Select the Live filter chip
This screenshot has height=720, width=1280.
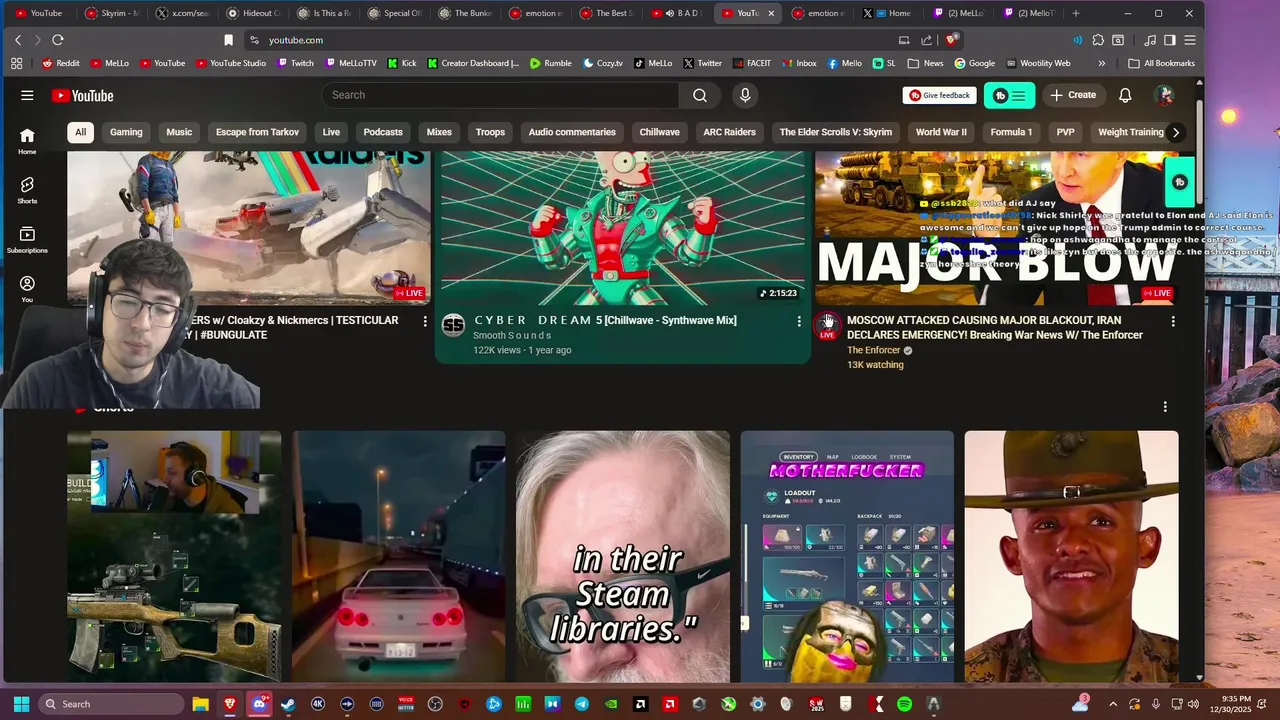point(331,132)
